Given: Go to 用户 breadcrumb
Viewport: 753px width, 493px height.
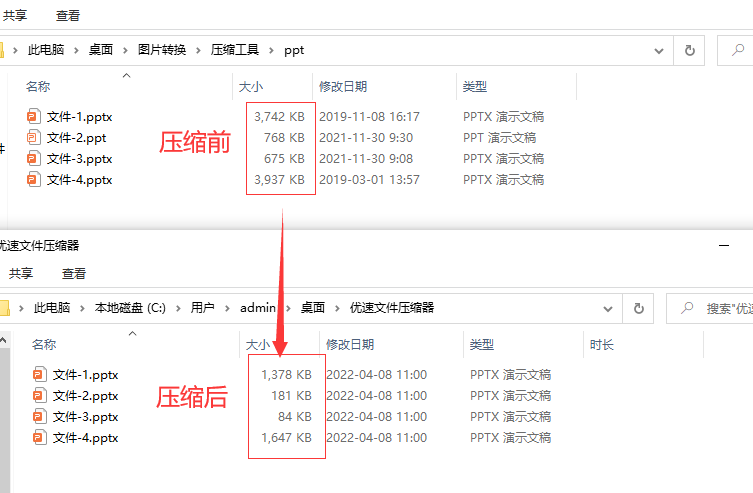Looking at the screenshot, I should pyautogui.click(x=203, y=308).
